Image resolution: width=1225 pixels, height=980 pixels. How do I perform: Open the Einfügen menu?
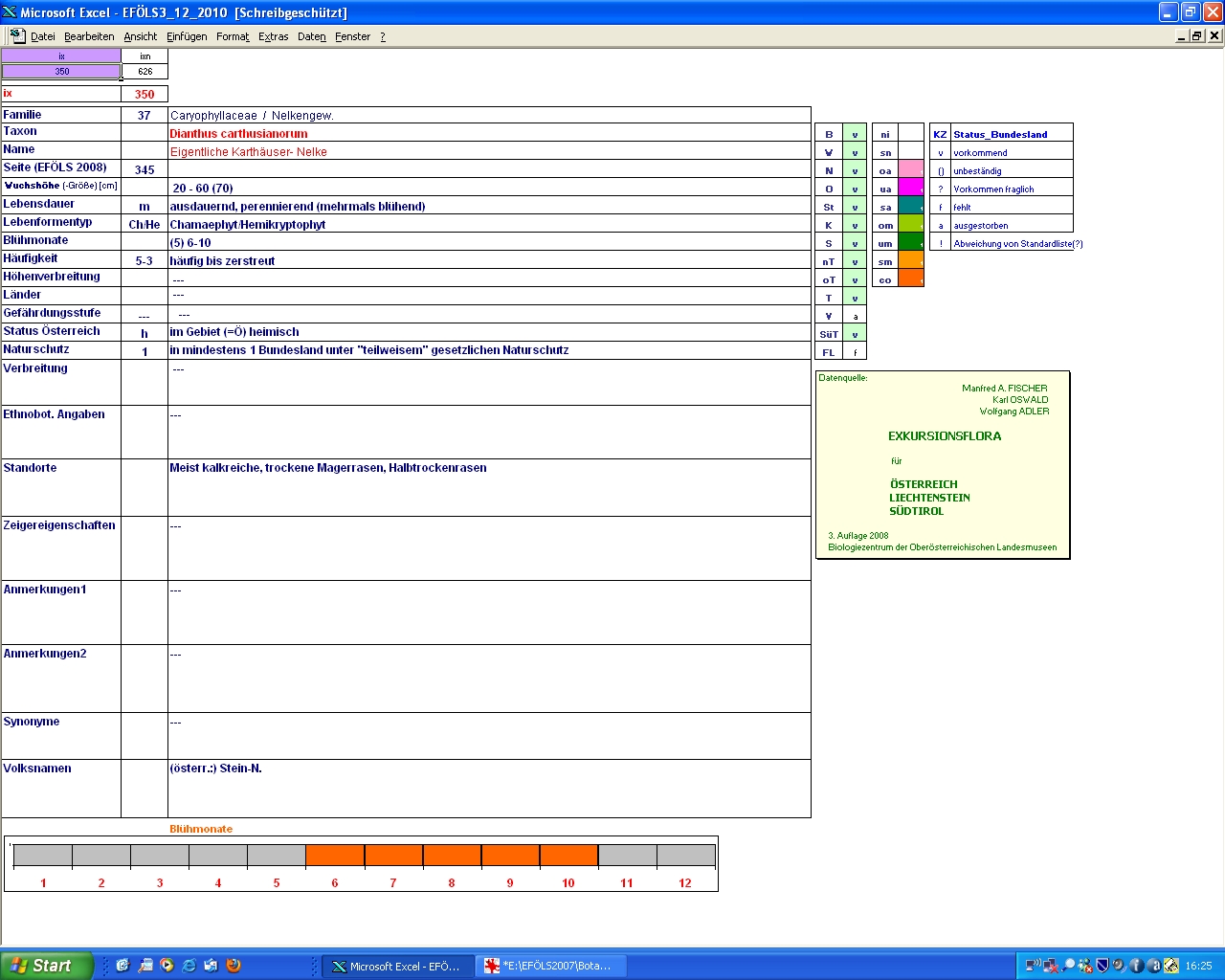(187, 36)
